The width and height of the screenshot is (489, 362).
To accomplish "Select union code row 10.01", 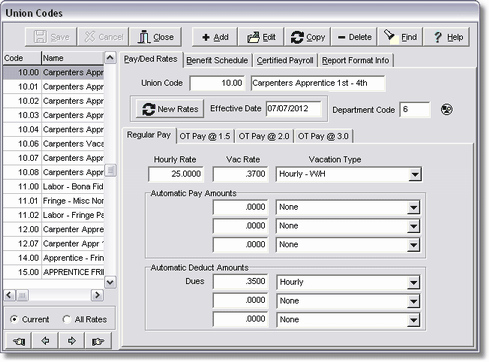I will coord(54,87).
